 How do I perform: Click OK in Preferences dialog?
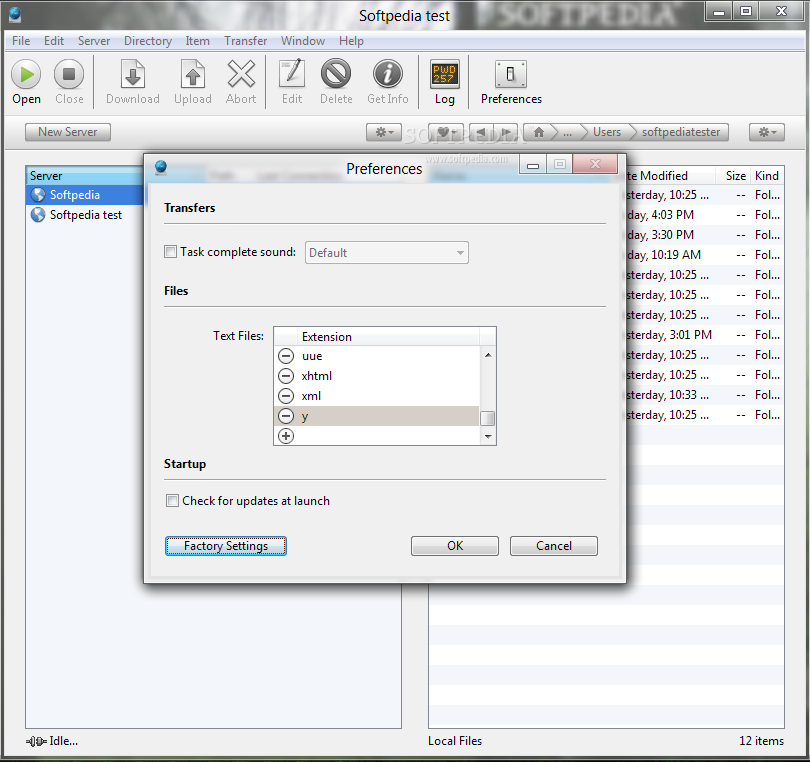455,546
